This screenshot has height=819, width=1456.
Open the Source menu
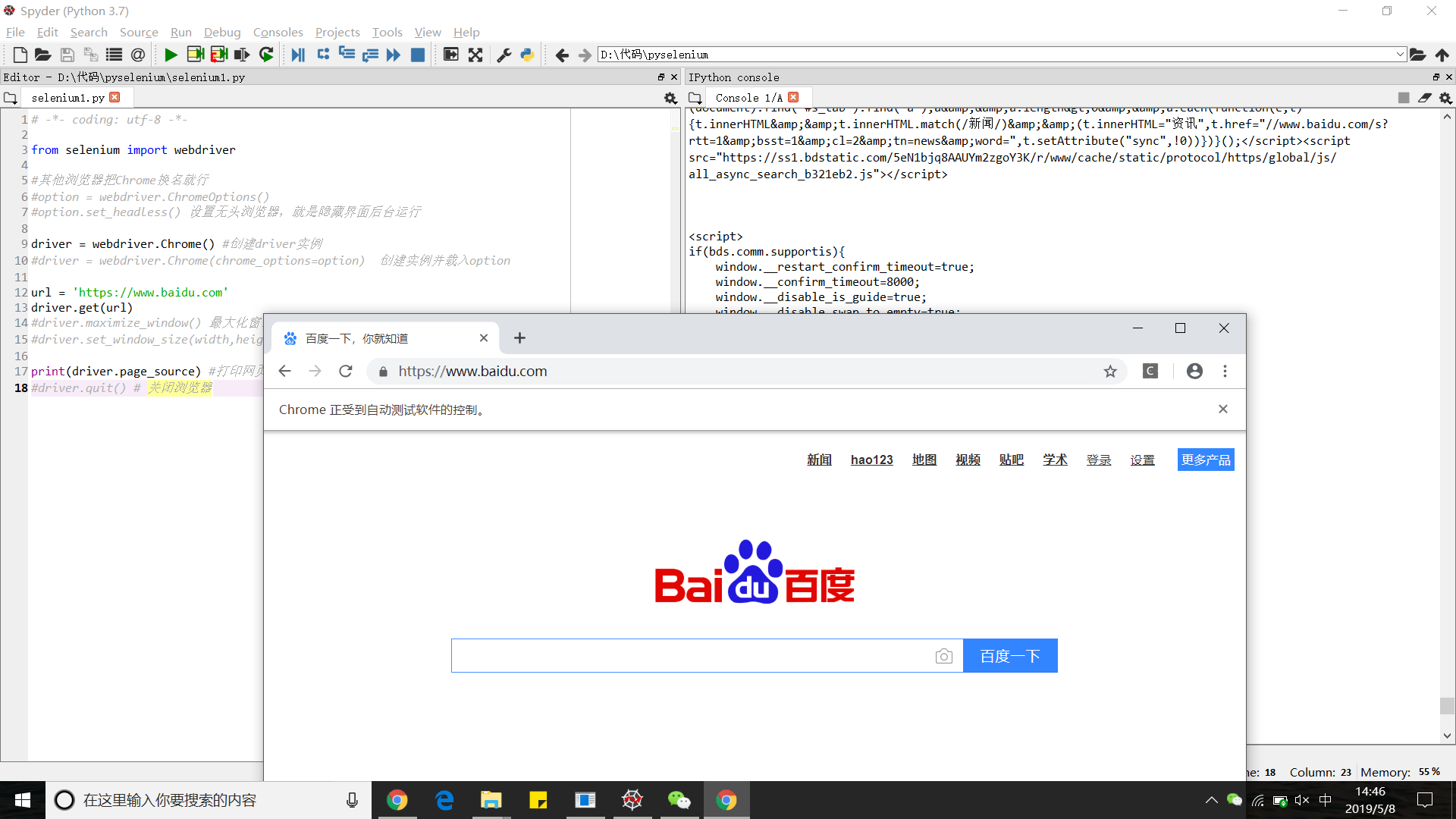coord(139,32)
